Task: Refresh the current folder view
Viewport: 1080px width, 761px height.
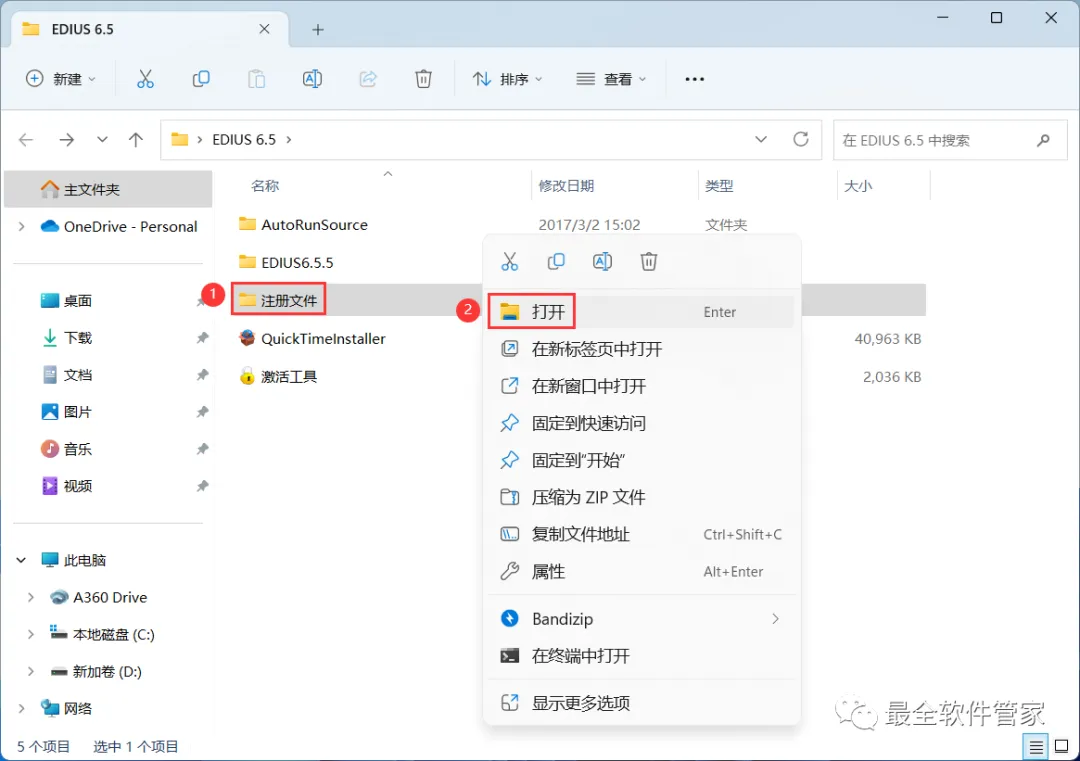Action: [800, 140]
